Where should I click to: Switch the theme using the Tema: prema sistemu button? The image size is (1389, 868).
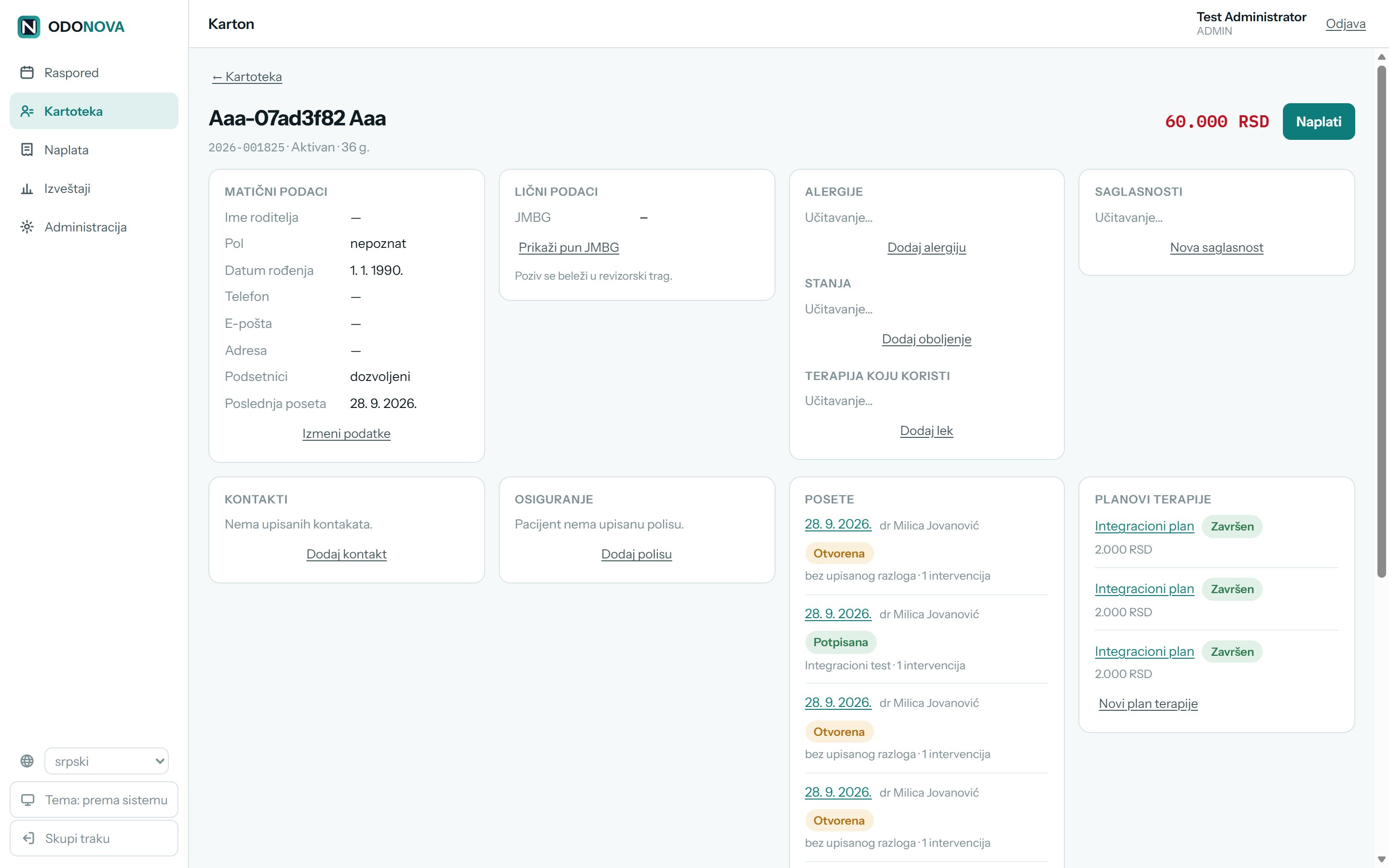point(94,800)
